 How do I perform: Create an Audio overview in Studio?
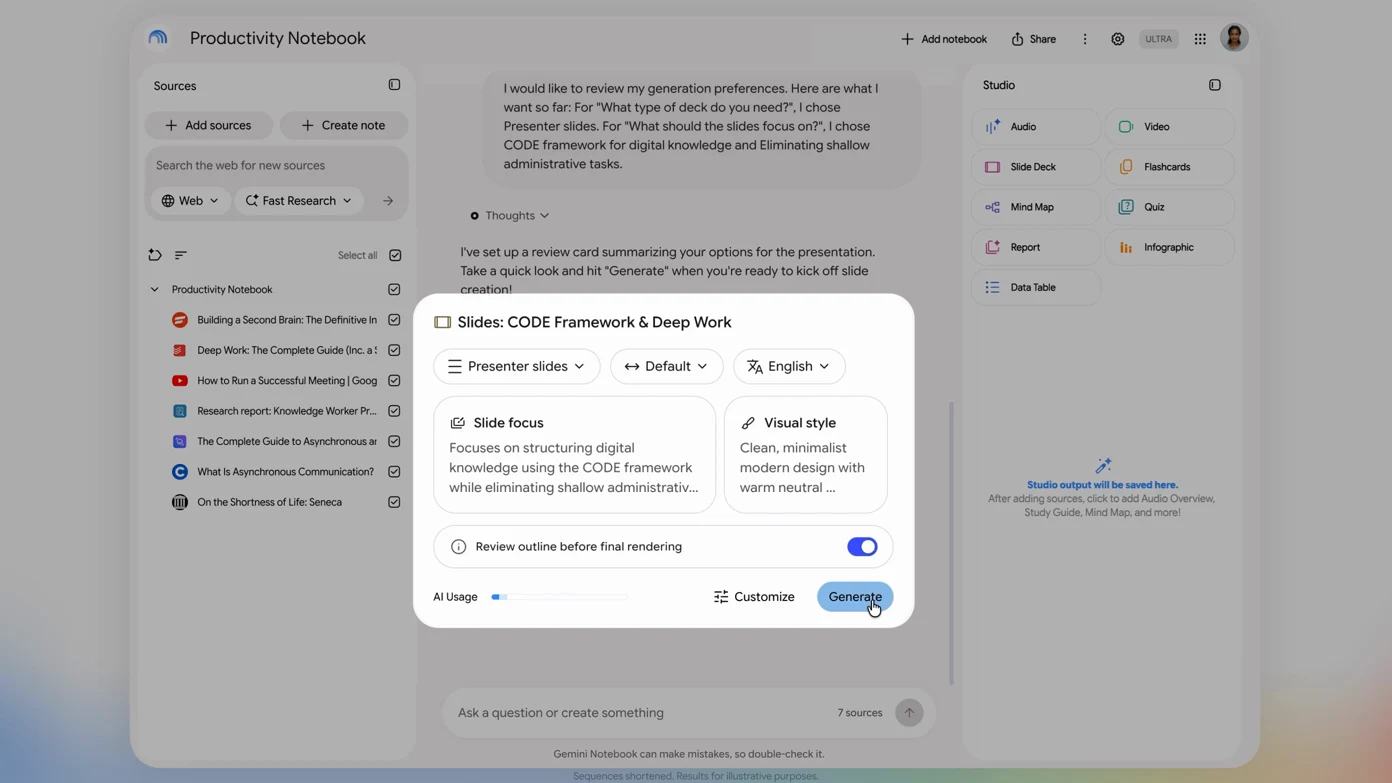(1036, 127)
